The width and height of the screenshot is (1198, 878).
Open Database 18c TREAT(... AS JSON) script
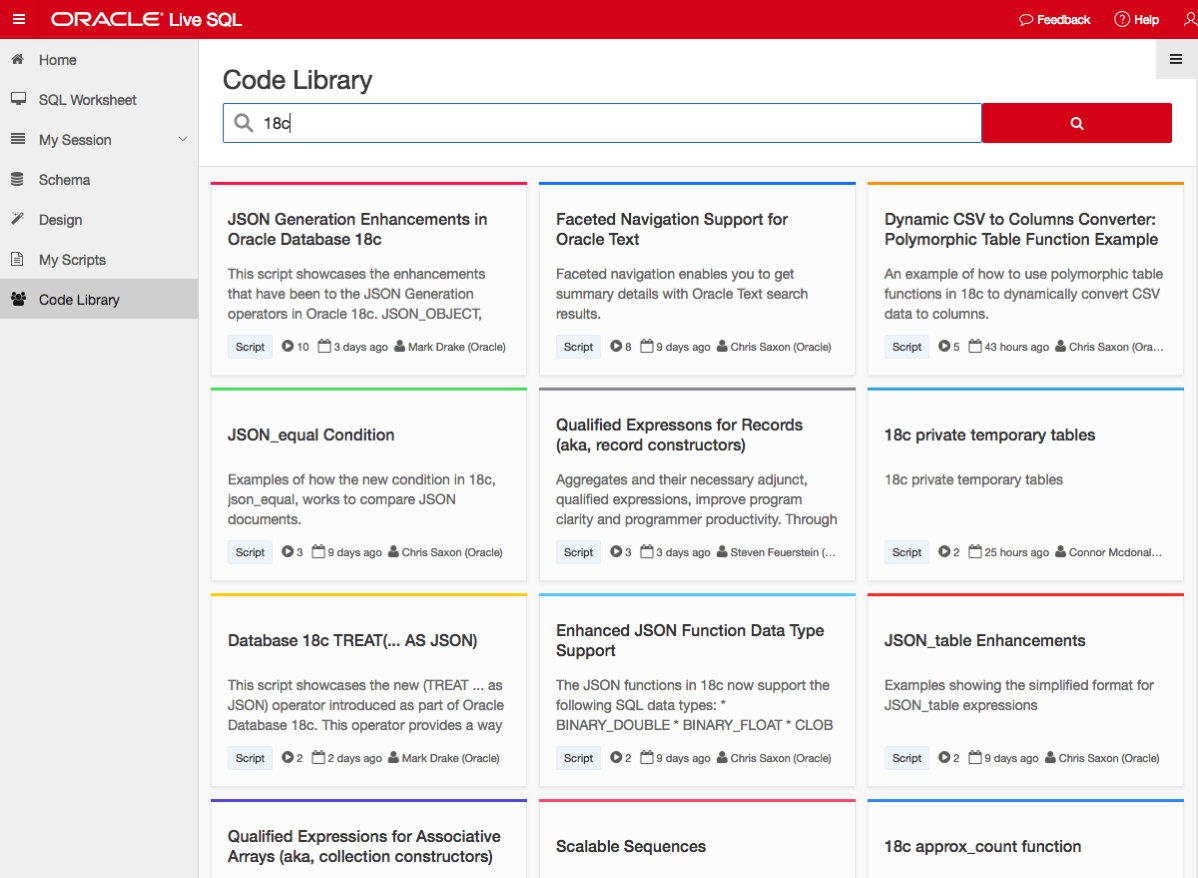coord(352,640)
